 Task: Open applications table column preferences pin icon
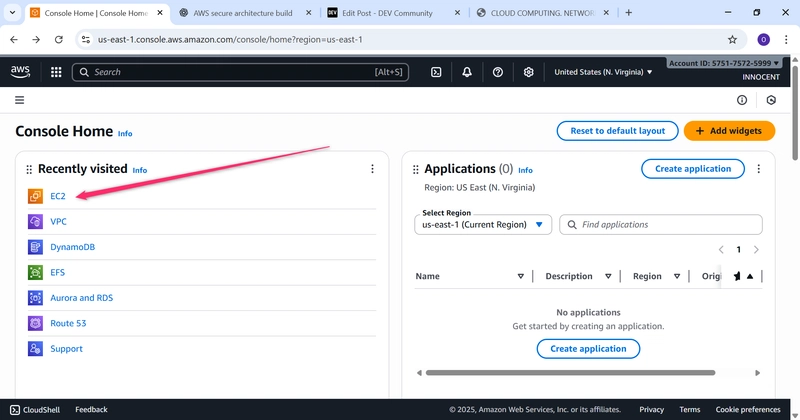(x=737, y=276)
